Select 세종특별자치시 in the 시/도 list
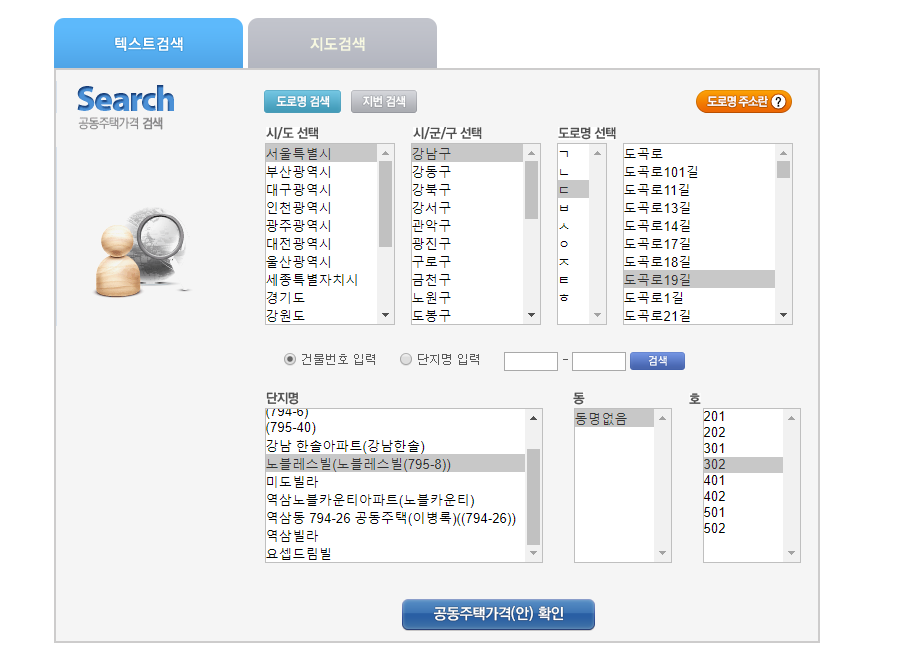The height and width of the screenshot is (647, 924). [x=321, y=279]
